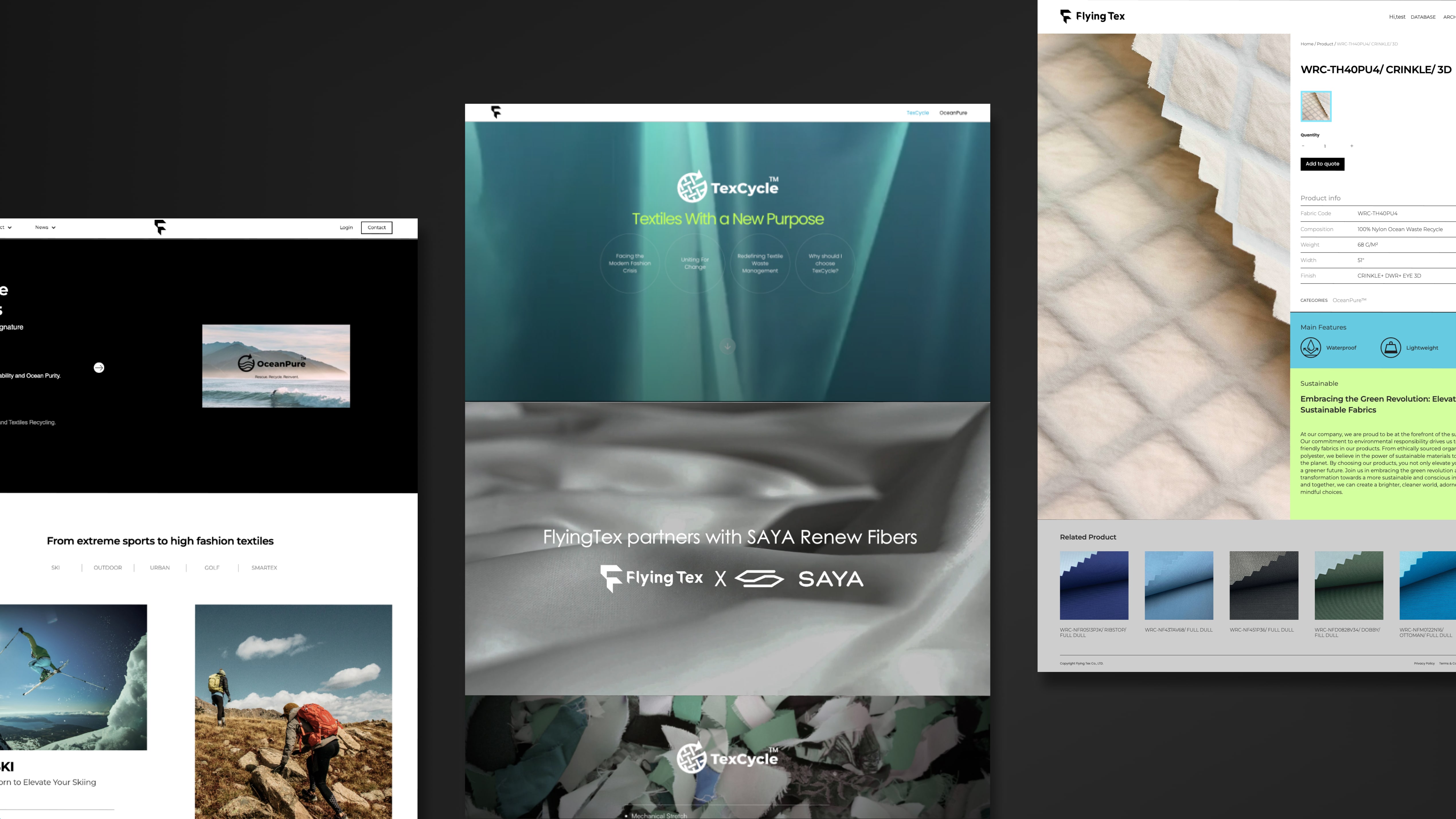This screenshot has width=1456, height=819.
Task: Click the OceanPure category link
Action: pyautogui.click(x=1349, y=300)
